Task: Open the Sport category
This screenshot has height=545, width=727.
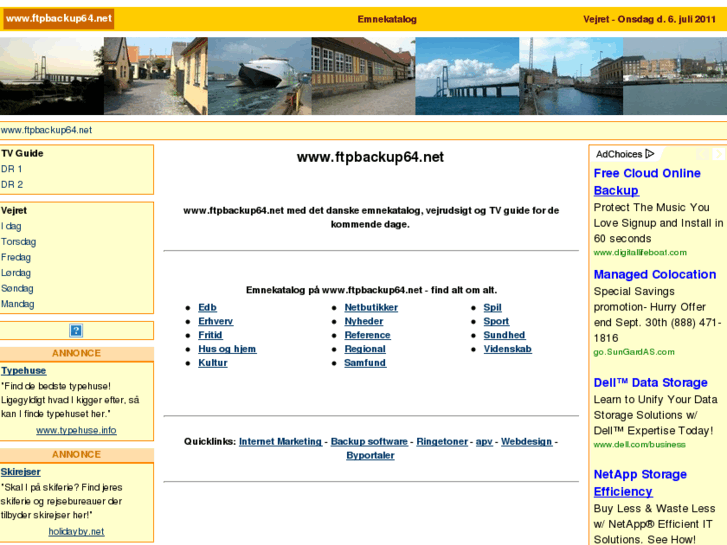Action: tap(496, 321)
